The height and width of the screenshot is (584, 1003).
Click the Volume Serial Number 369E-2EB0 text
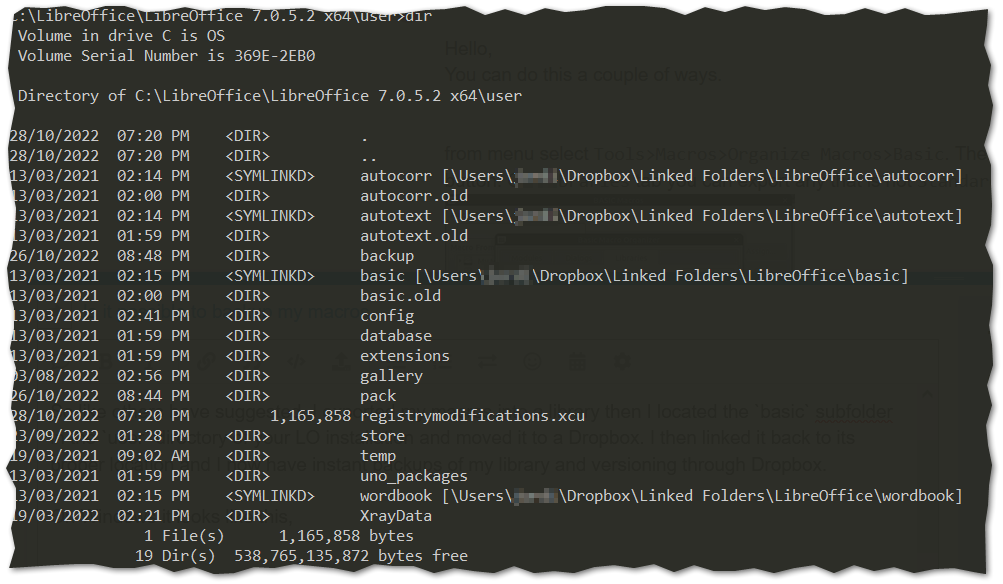(166, 56)
